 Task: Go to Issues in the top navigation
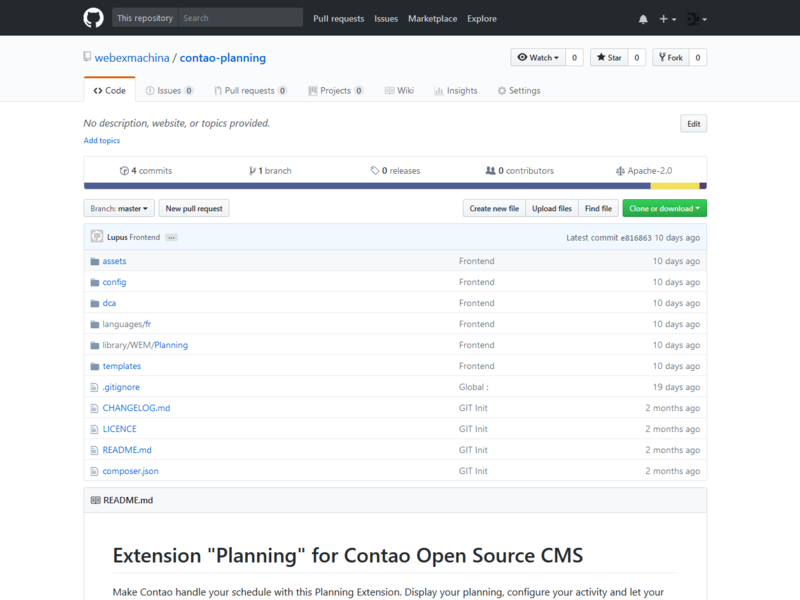tap(386, 18)
